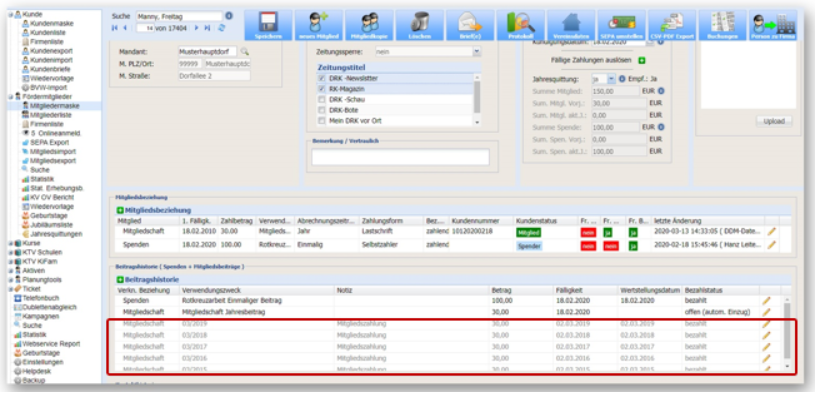Viewport: 820px width, 398px height.
Task: Edit the Spenden membership row with pencil icon
Action: click(772, 245)
